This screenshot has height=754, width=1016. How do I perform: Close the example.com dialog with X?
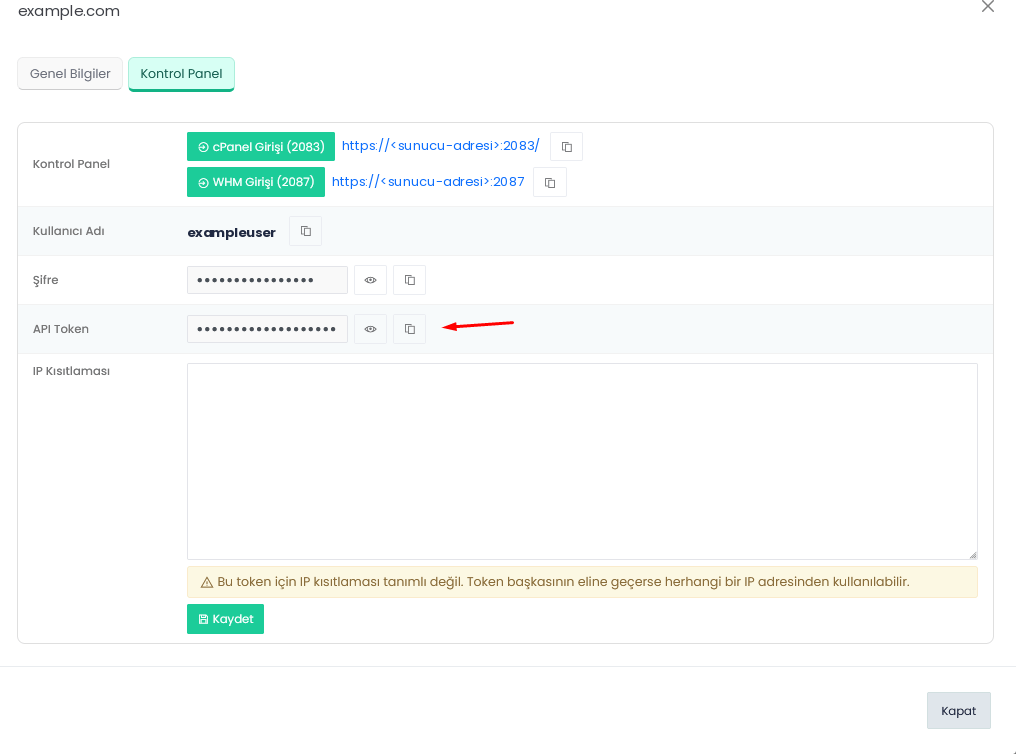pyautogui.click(x=987, y=6)
